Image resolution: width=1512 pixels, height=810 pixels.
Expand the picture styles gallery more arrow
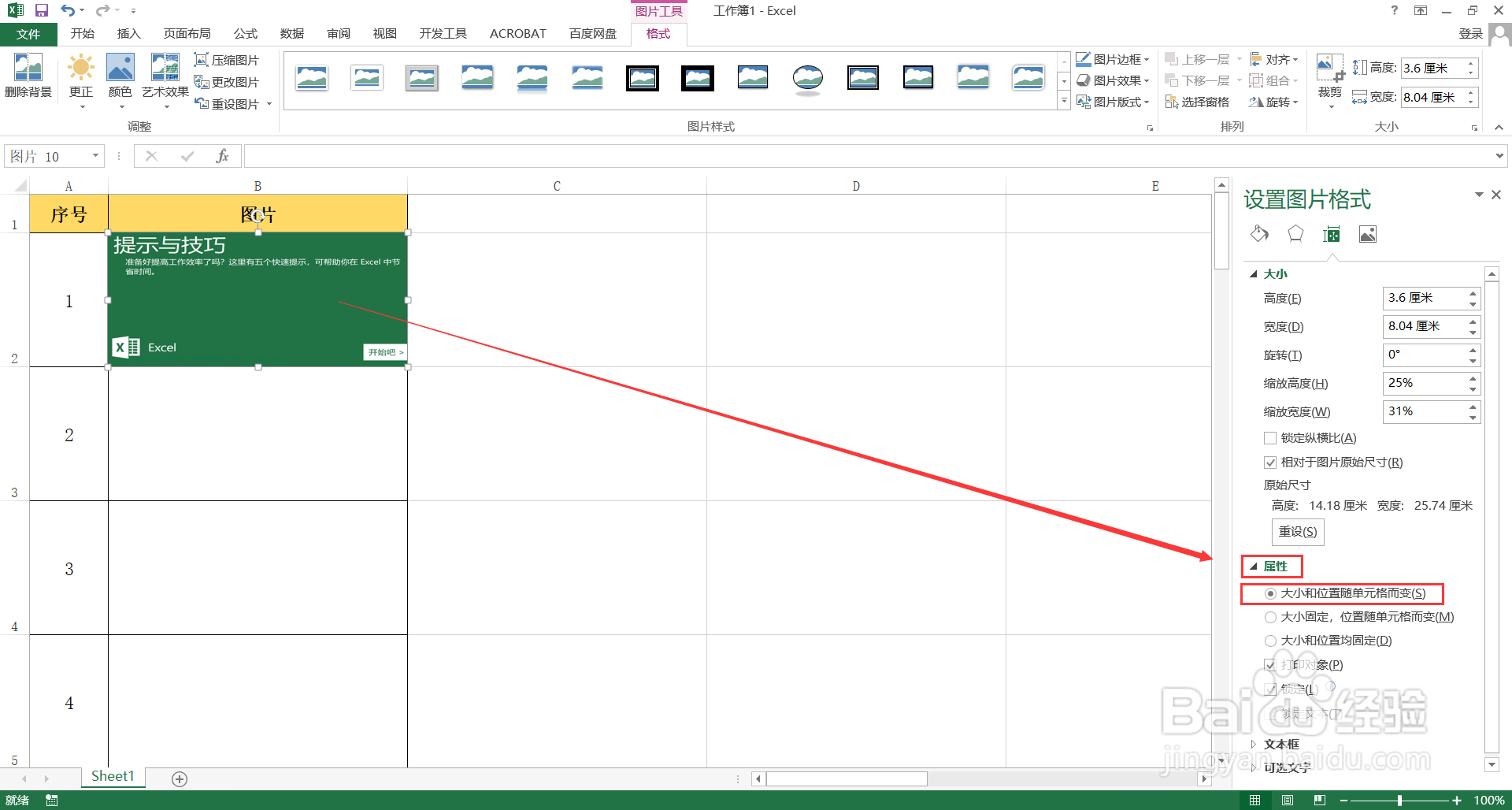coord(1064,101)
